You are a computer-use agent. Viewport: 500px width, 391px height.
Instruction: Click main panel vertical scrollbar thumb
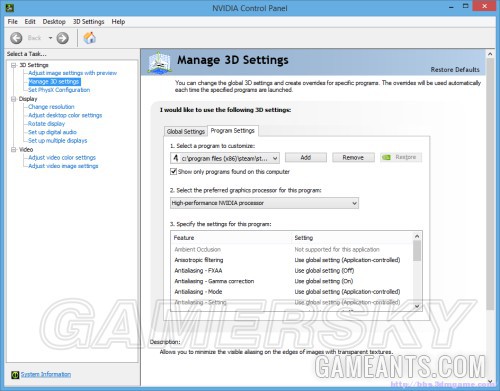[x=490, y=184]
